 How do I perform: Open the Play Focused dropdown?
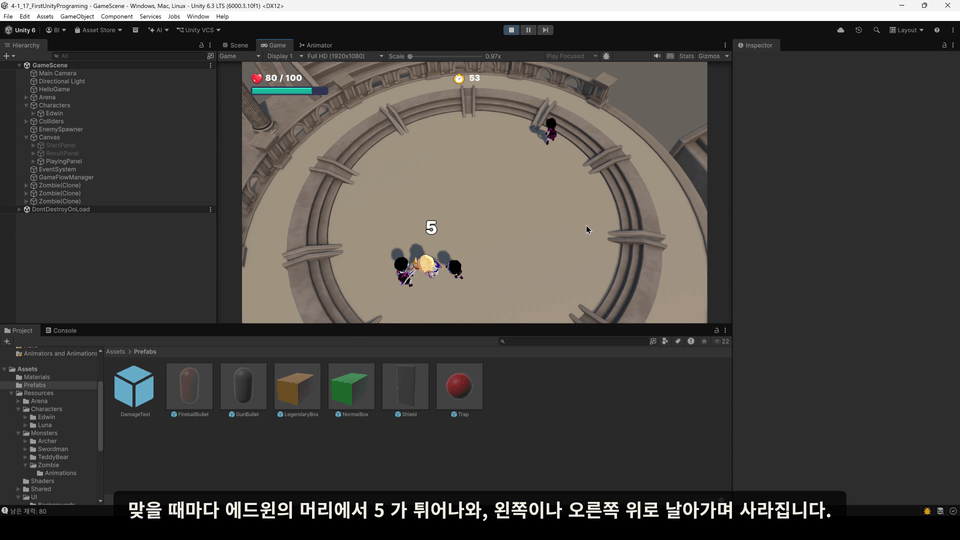(571, 56)
